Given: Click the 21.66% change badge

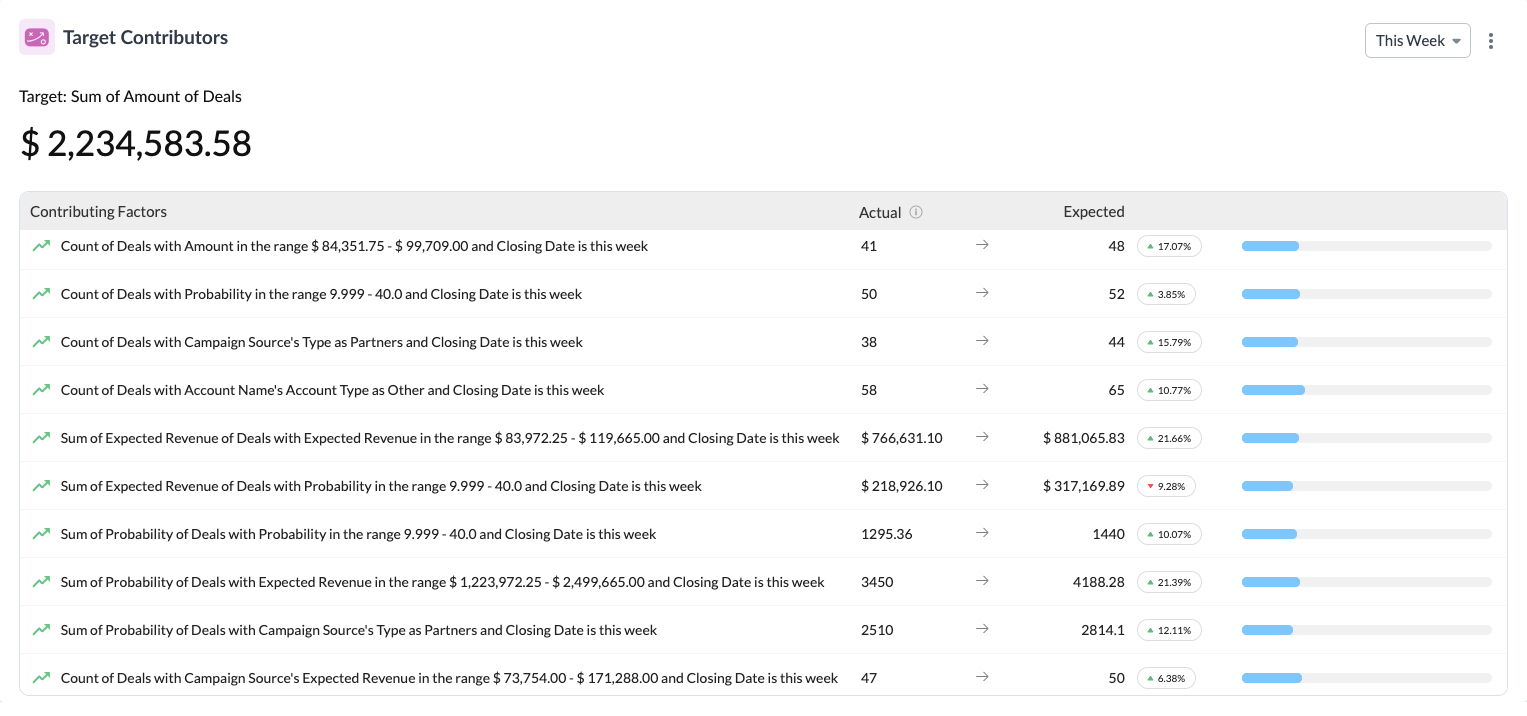Looking at the screenshot, I should coord(1168,438).
